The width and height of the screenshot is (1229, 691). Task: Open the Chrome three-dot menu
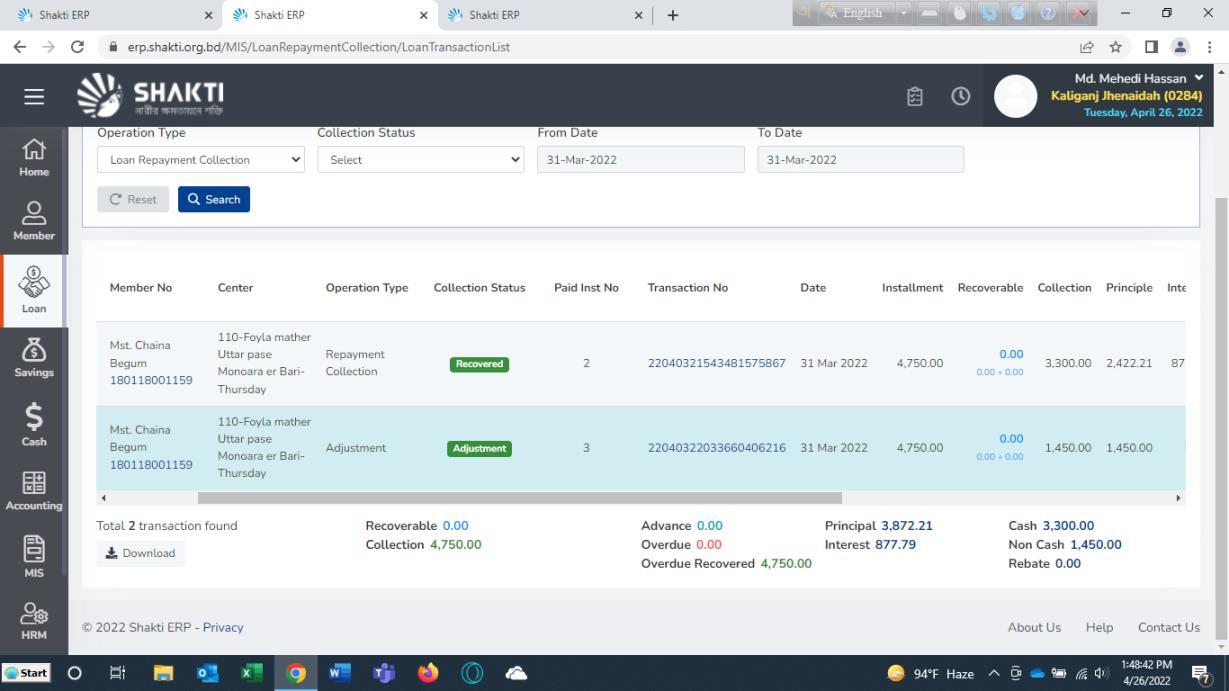tap(1209, 47)
